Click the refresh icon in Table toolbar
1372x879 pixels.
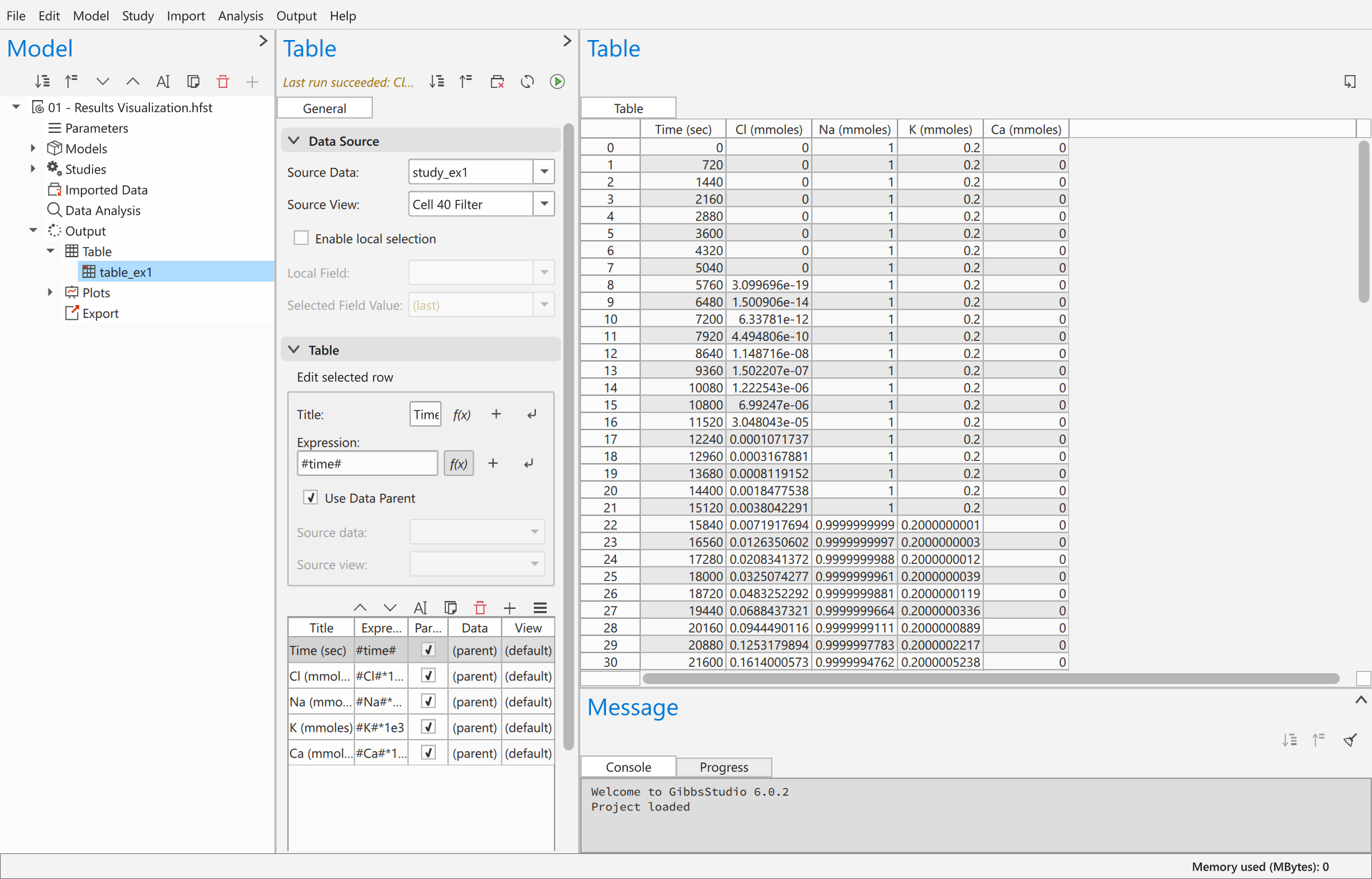[x=527, y=81]
